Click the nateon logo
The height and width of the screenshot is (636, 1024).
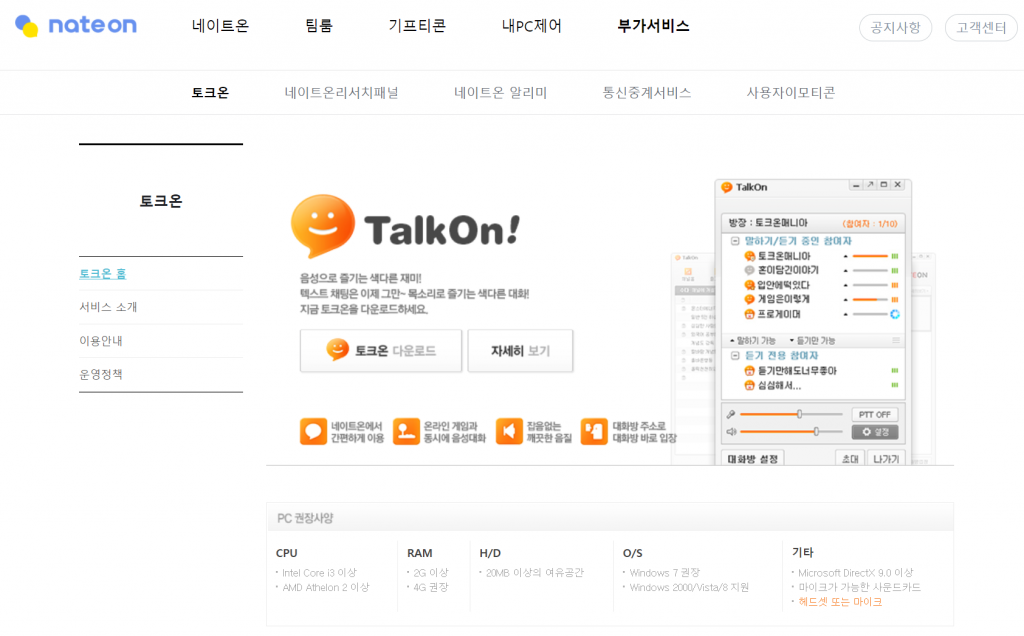coord(76,25)
